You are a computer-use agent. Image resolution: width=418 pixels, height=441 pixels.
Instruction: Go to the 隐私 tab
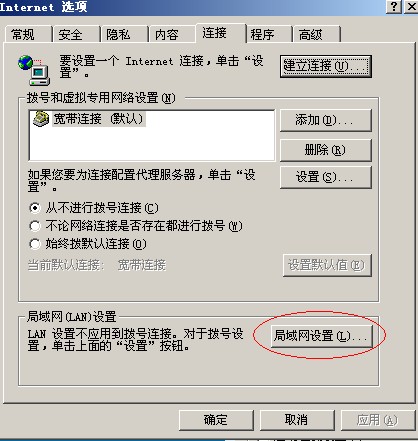[124, 34]
